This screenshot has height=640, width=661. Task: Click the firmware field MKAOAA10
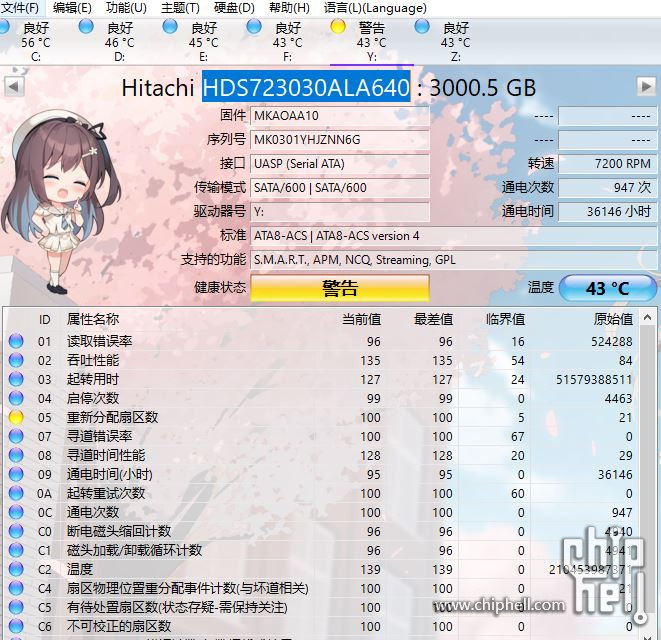[340, 116]
